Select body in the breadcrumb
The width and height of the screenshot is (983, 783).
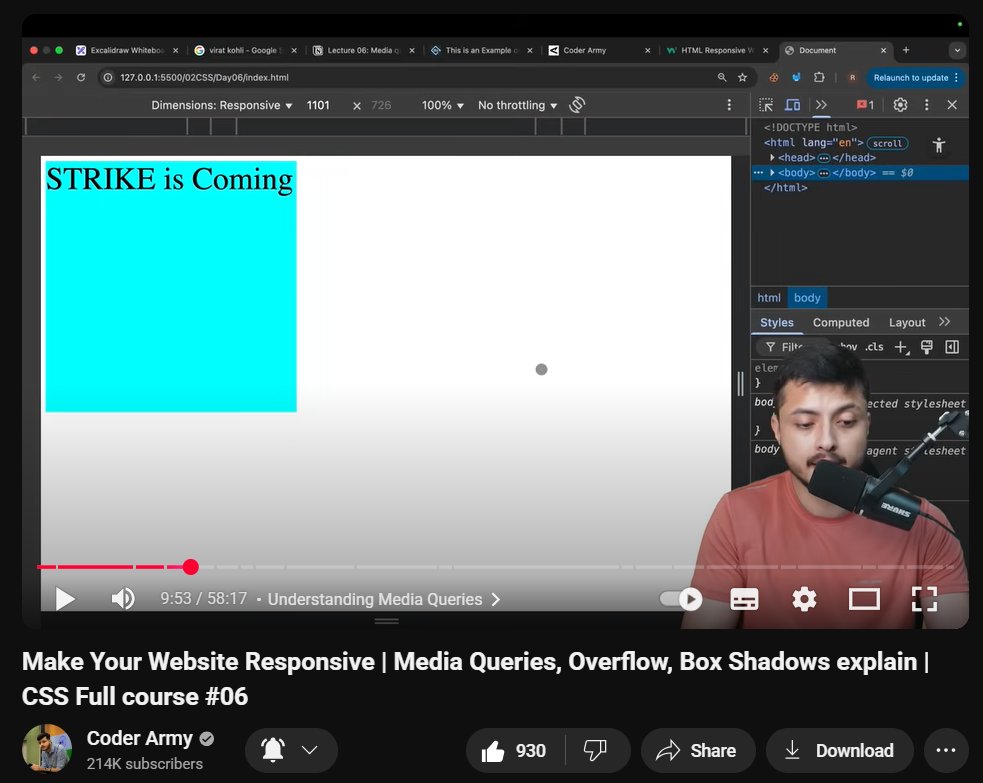[807, 298]
